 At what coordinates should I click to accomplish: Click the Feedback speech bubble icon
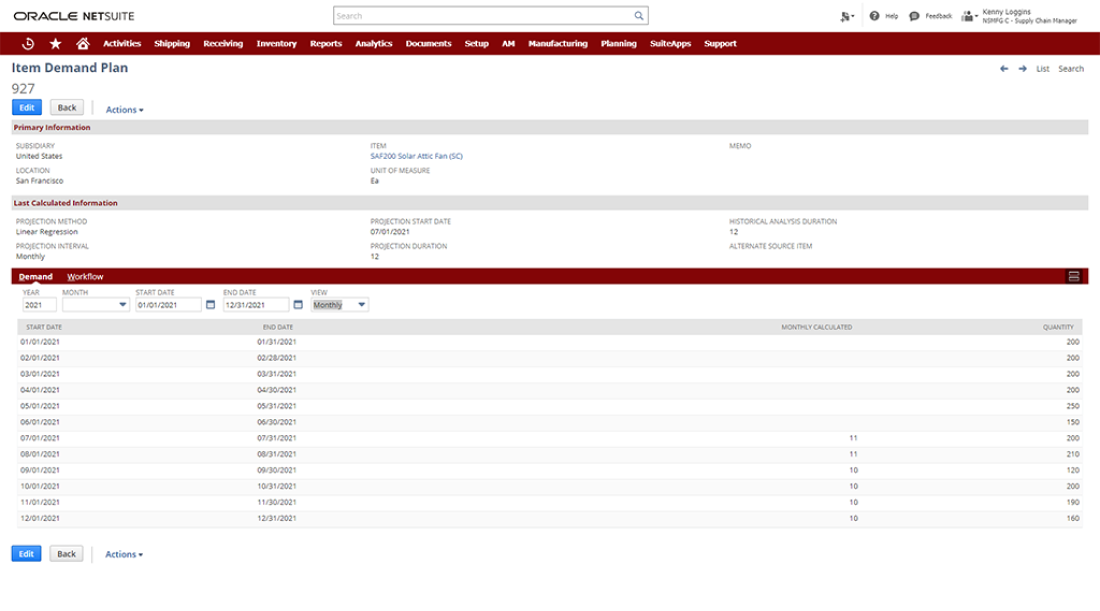click(x=914, y=16)
